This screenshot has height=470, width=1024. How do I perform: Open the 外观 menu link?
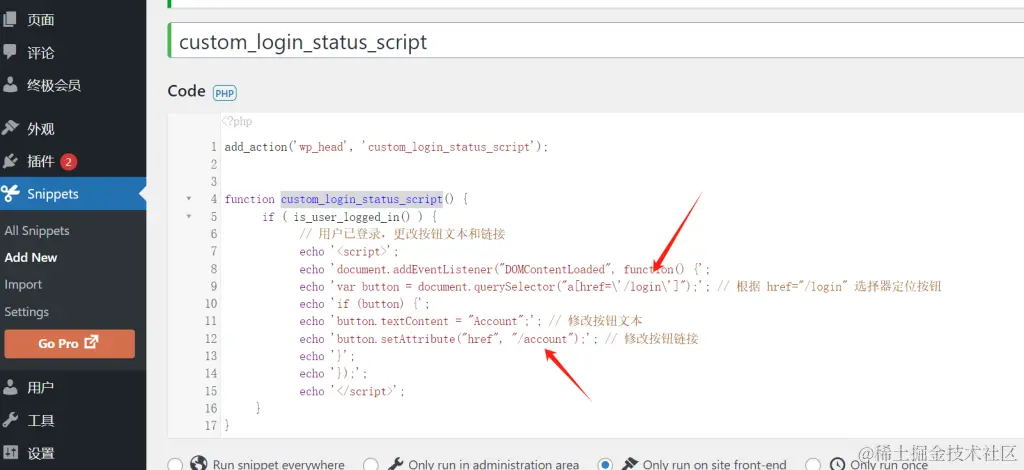[x=40, y=129]
